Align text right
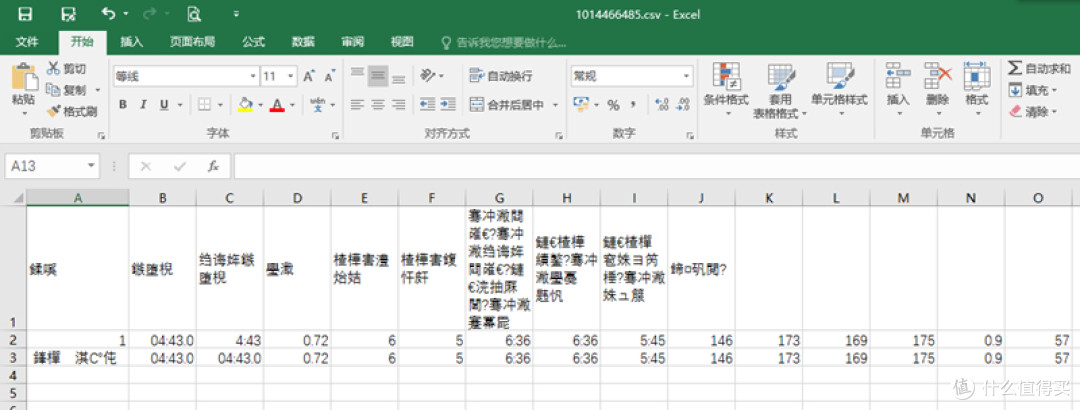 (x=398, y=105)
